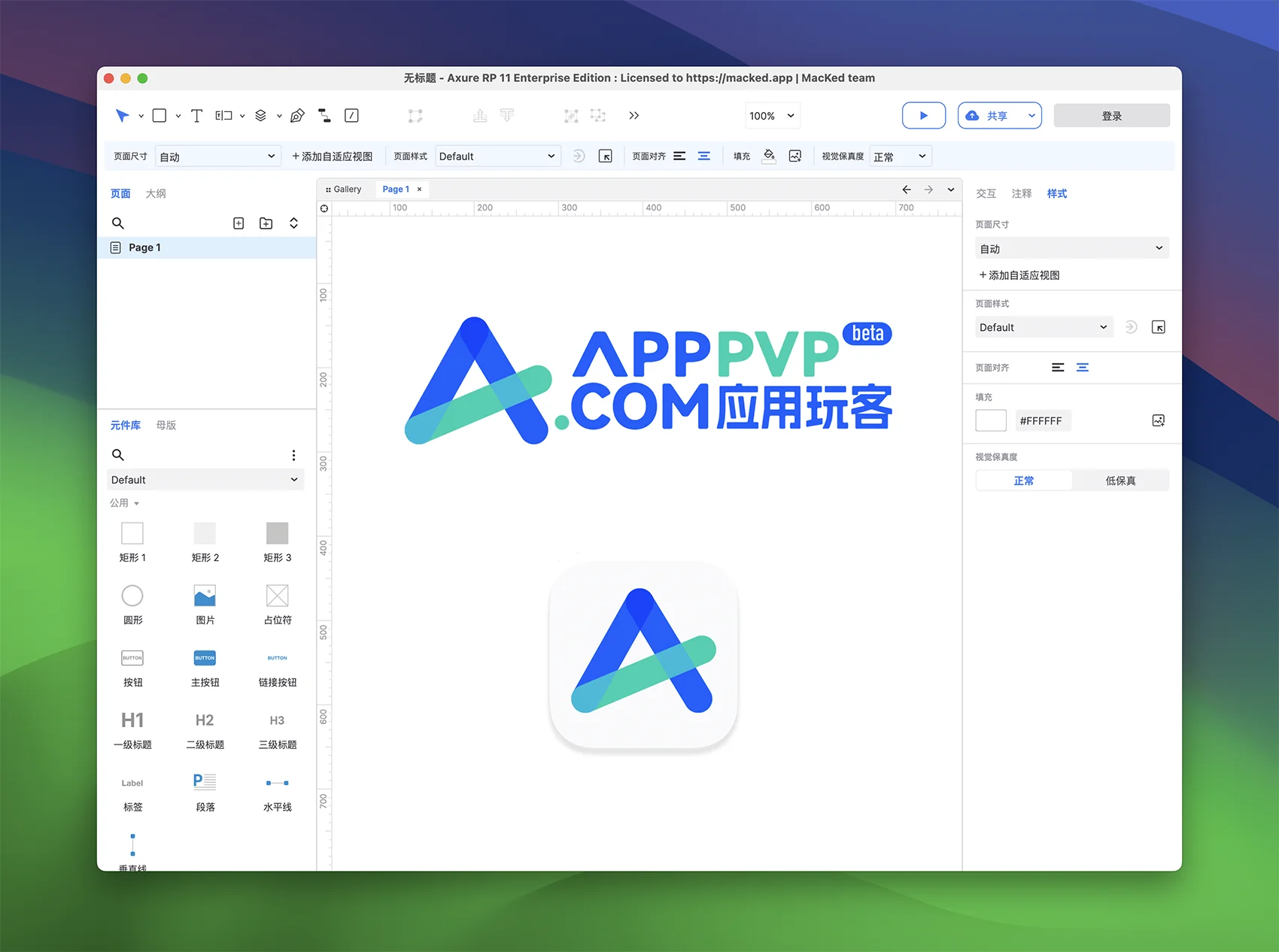Image resolution: width=1279 pixels, height=952 pixels.
Task: Click the sticky note tool icon
Action: pyautogui.click(x=351, y=115)
